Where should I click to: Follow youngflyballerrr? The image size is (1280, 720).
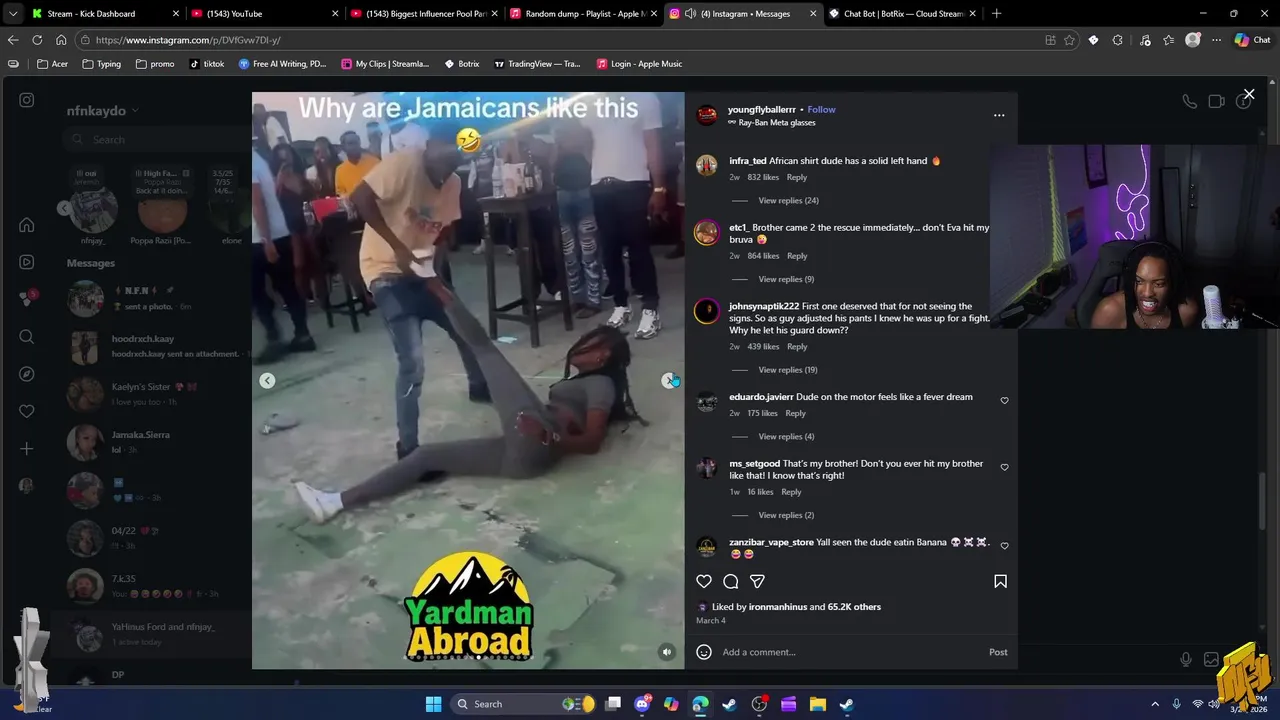point(821,109)
